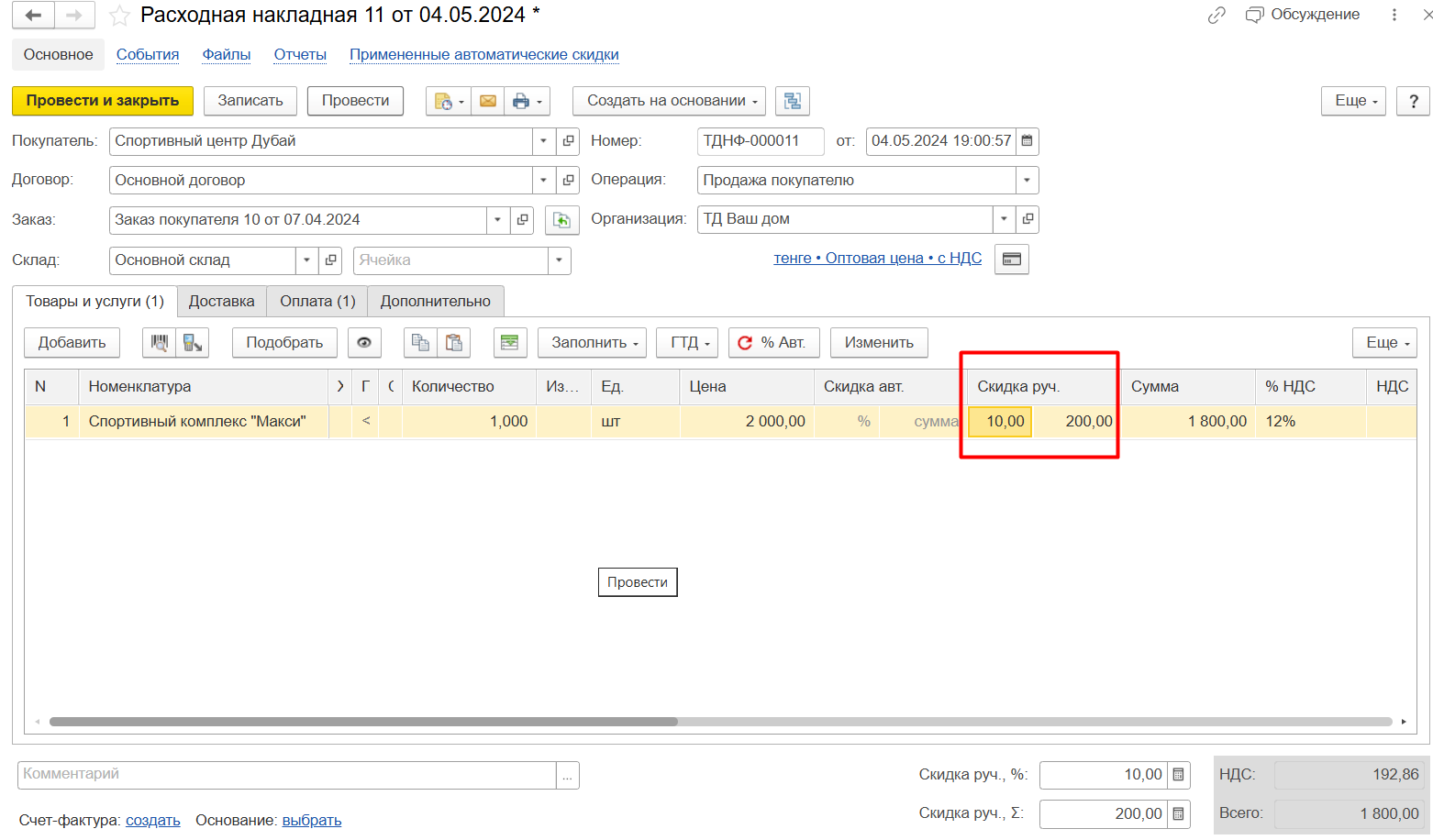Expand the Операция dropdown
This screenshot has height=840, width=1433.
[1027, 181]
